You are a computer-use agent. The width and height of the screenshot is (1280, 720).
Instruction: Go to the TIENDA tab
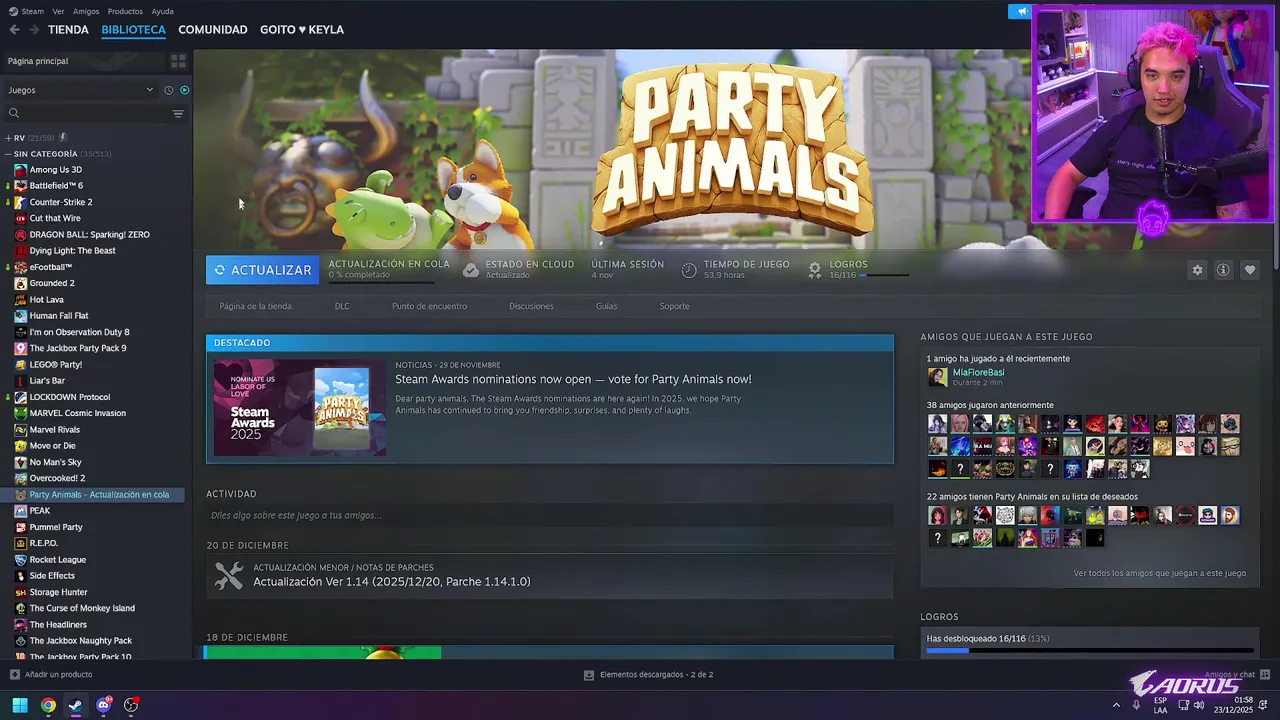click(68, 30)
